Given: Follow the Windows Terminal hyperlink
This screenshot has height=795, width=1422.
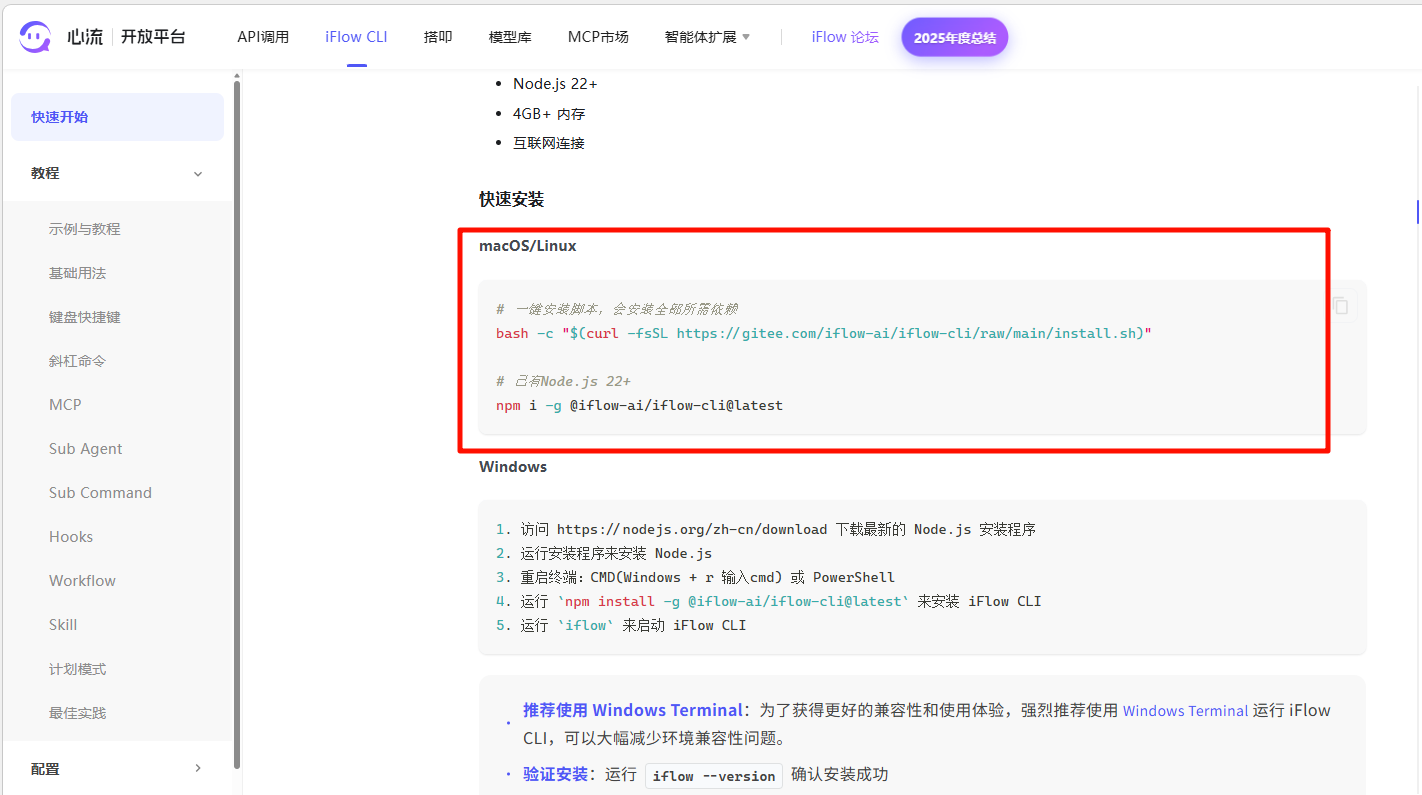Looking at the screenshot, I should click(1185, 711).
